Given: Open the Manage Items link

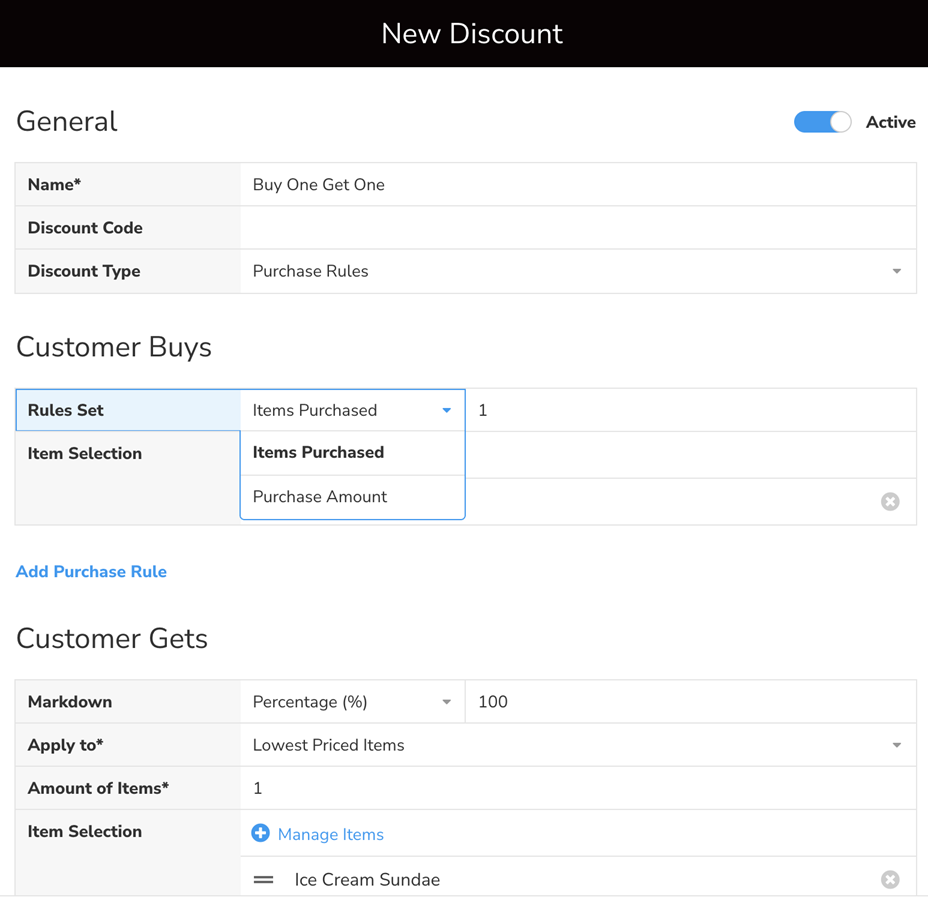Looking at the screenshot, I should coord(331,834).
